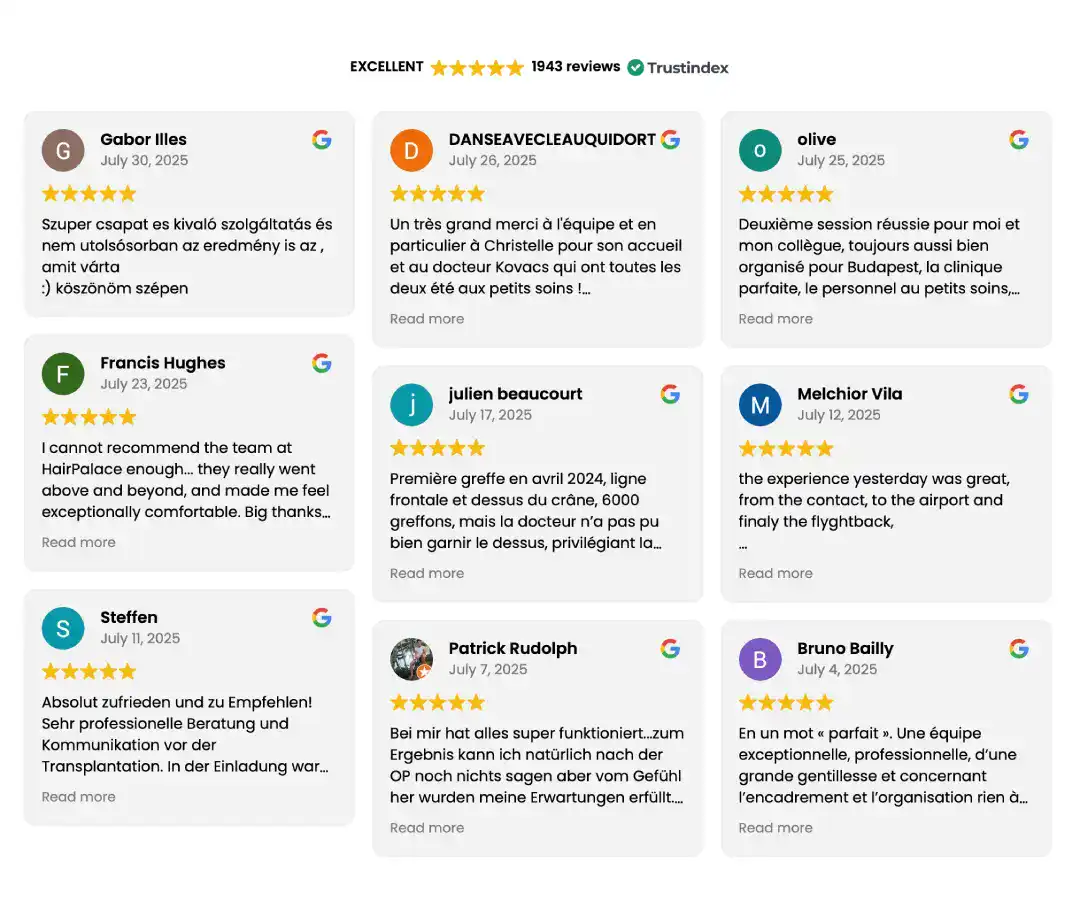The image size is (1080, 900).
Task: Click the Trustindex verified checkmark icon
Action: [636, 67]
